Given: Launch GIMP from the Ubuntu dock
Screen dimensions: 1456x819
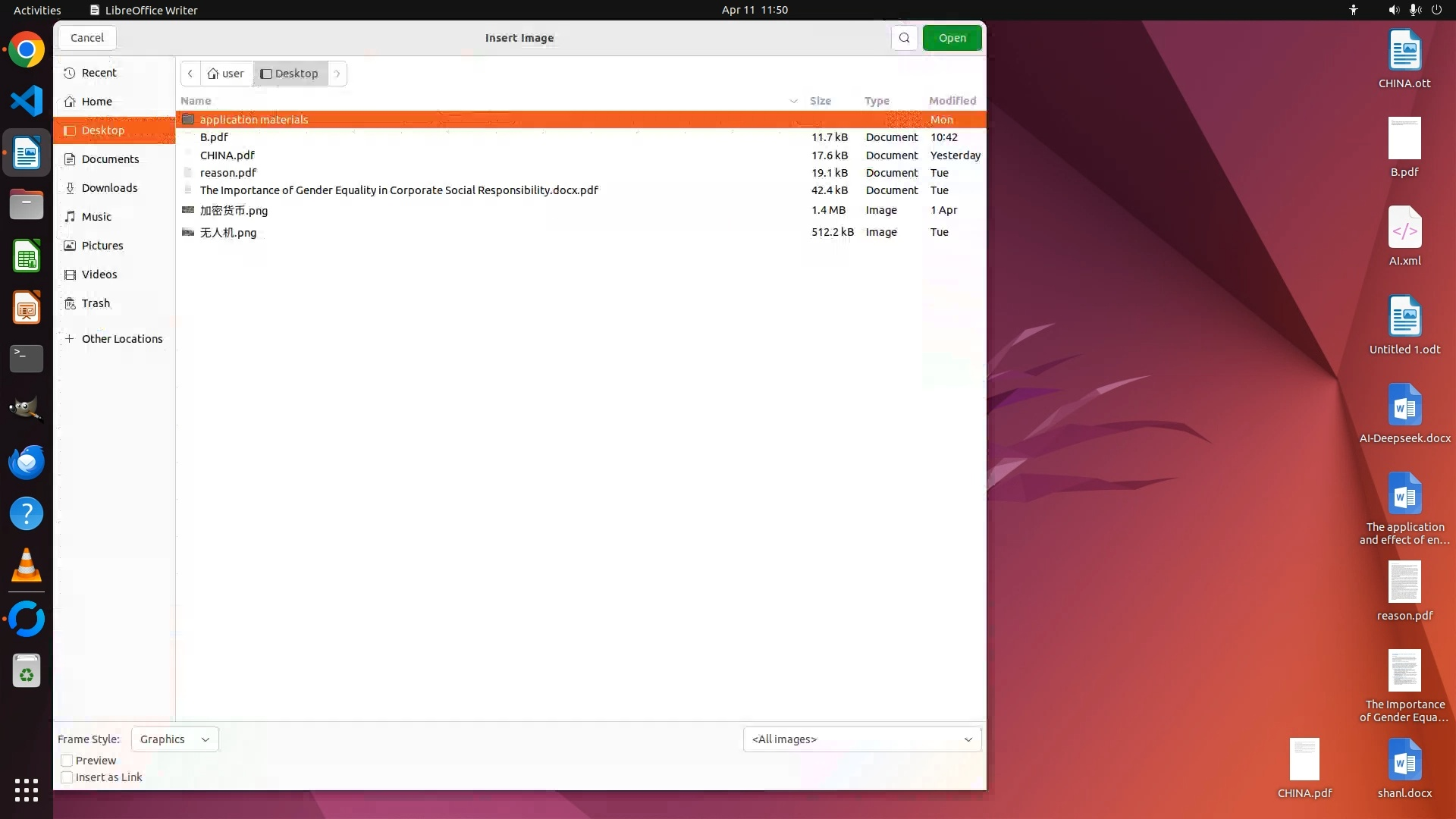Looking at the screenshot, I should point(27,409).
